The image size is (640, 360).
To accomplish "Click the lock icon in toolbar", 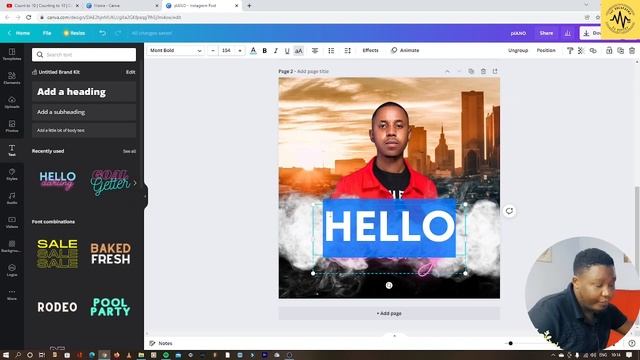I will pos(609,51).
